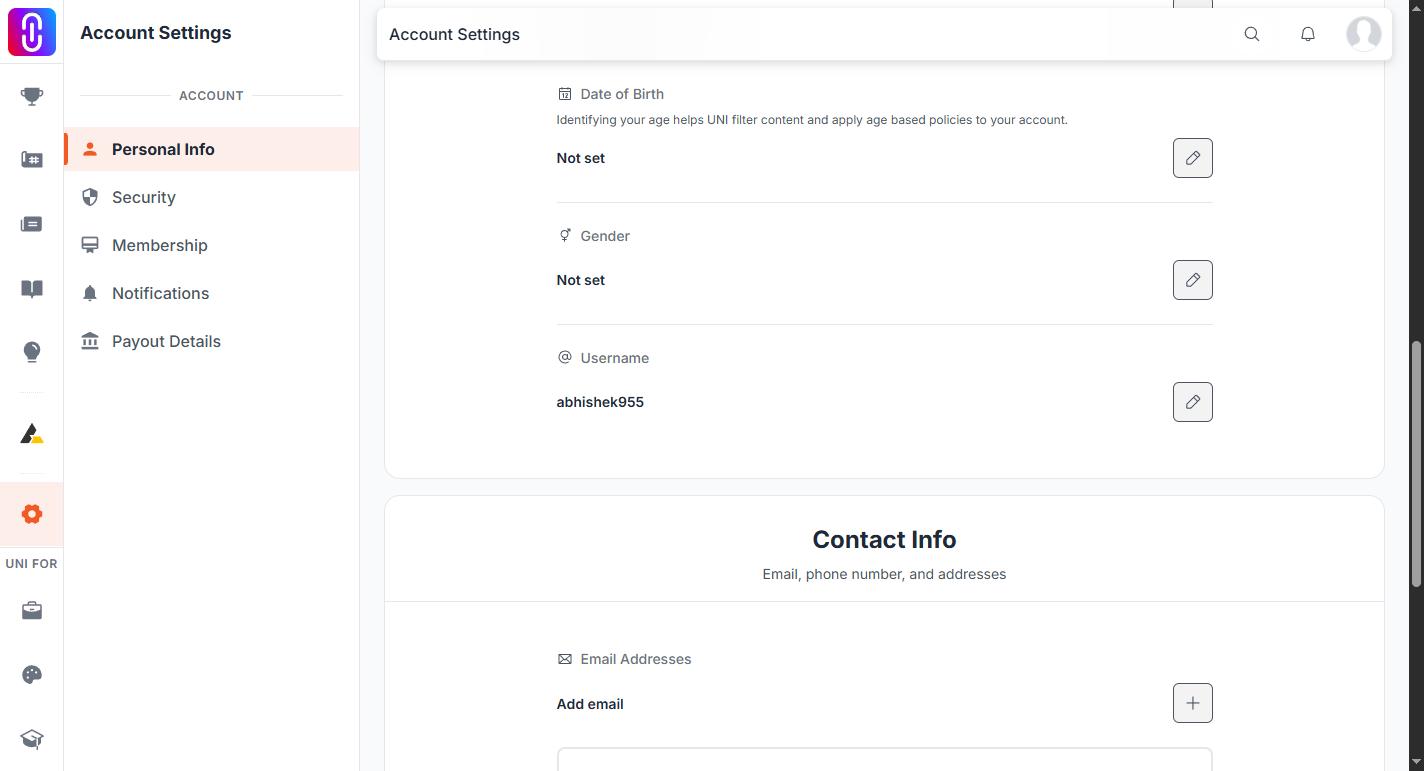This screenshot has height=771, width=1424.
Task: Open the briefcase sidebar icon
Action: [32, 610]
